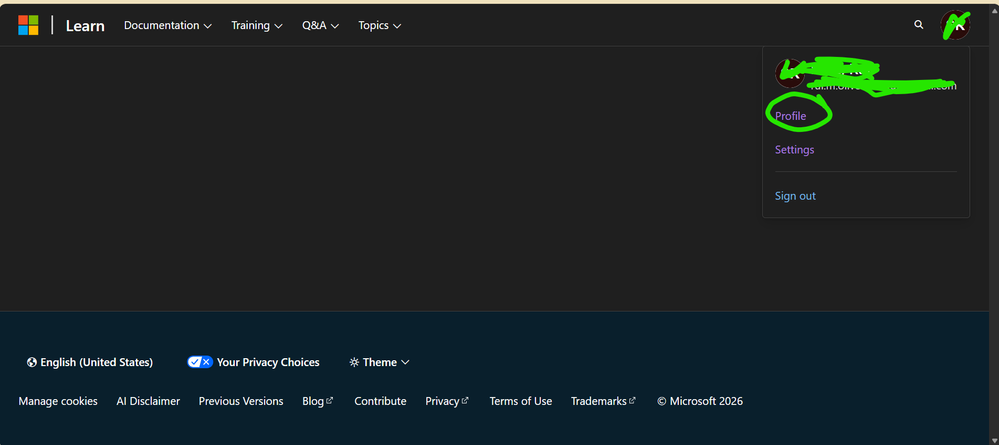Image resolution: width=999 pixels, height=445 pixels.
Task: Open the Manage cookies link
Action: [x=58, y=401]
